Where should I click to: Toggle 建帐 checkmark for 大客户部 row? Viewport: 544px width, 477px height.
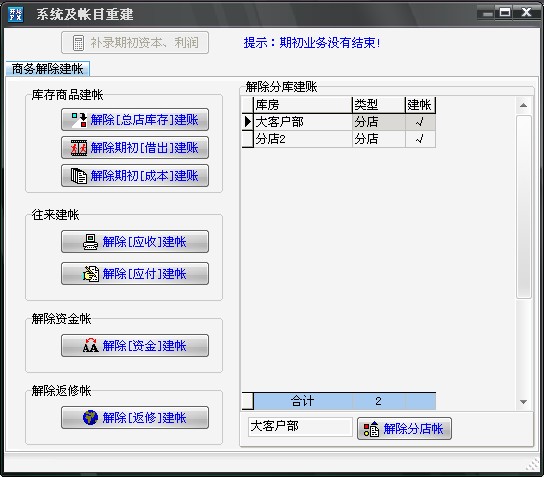(420, 122)
